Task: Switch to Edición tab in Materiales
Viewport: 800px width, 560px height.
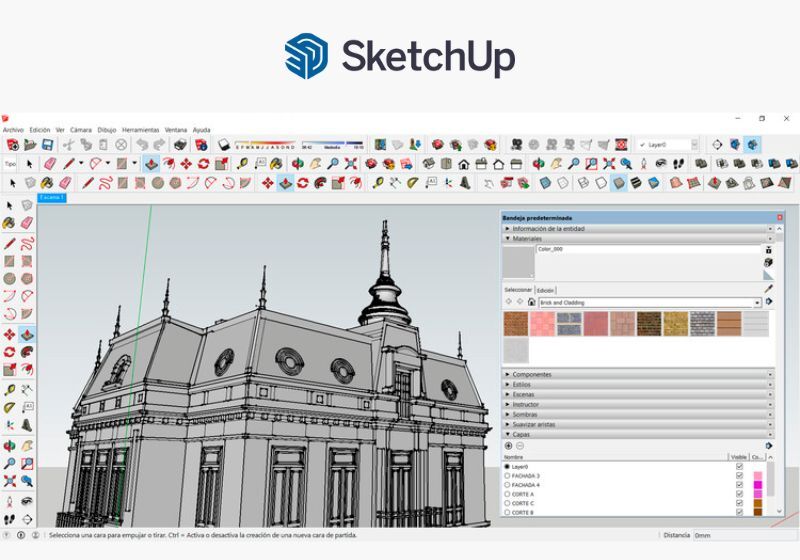Action: (545, 290)
